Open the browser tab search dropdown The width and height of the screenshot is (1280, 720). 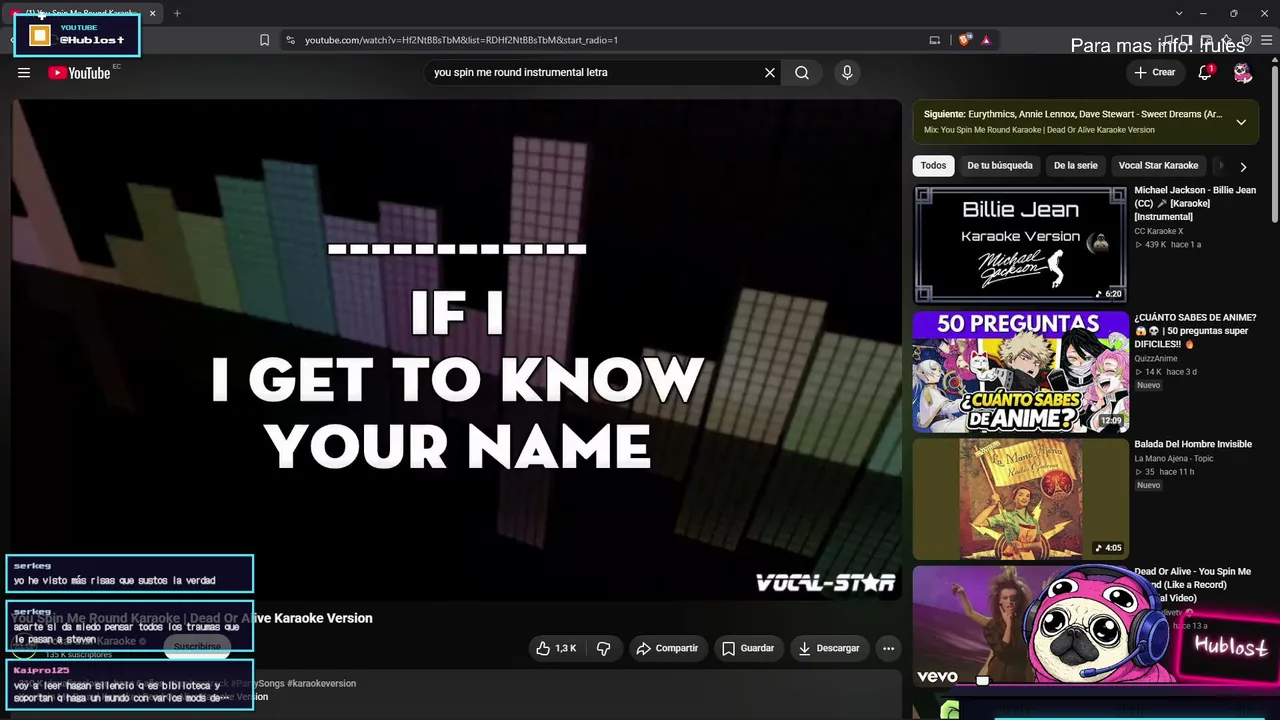(1179, 13)
